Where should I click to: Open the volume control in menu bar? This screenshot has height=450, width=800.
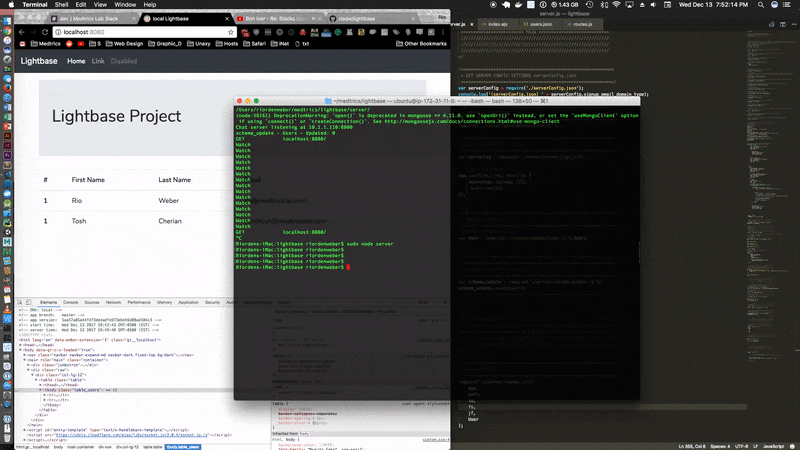click(654, 5)
